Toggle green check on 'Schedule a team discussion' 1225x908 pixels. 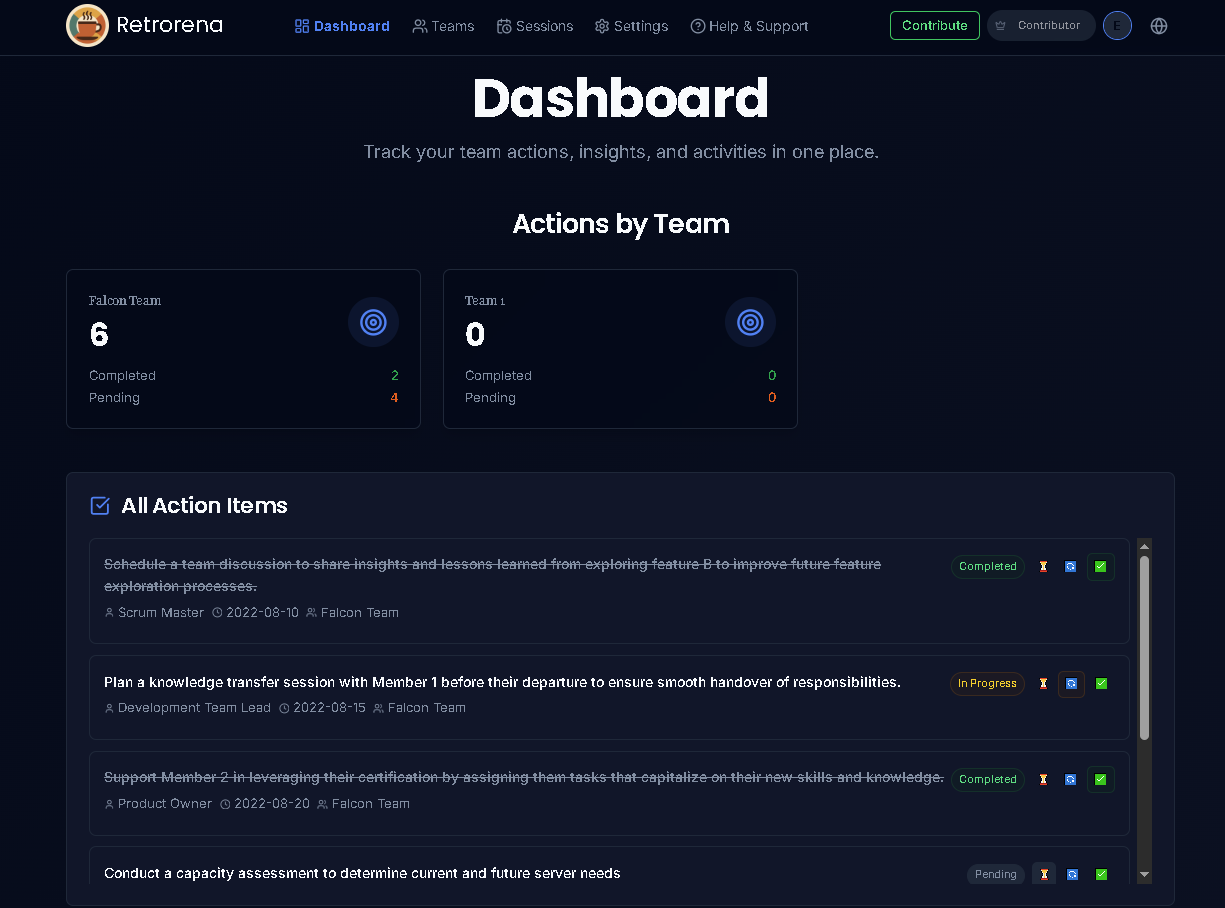(1101, 567)
